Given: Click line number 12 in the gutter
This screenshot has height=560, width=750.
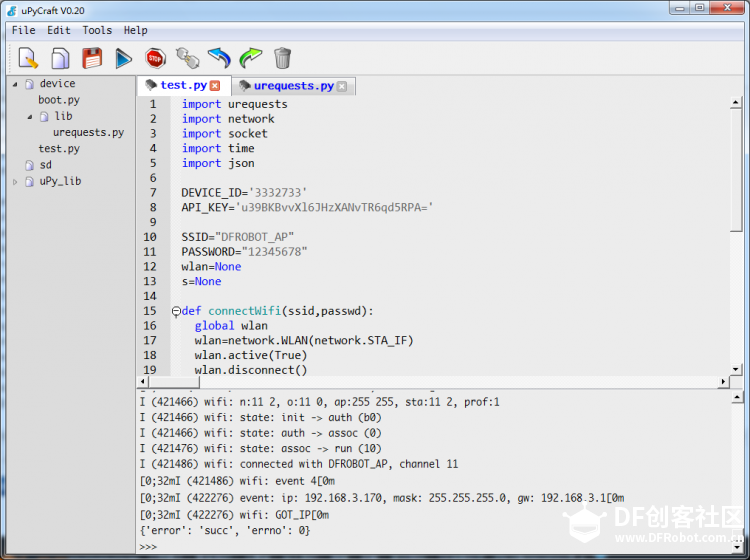Looking at the screenshot, I should (150, 267).
